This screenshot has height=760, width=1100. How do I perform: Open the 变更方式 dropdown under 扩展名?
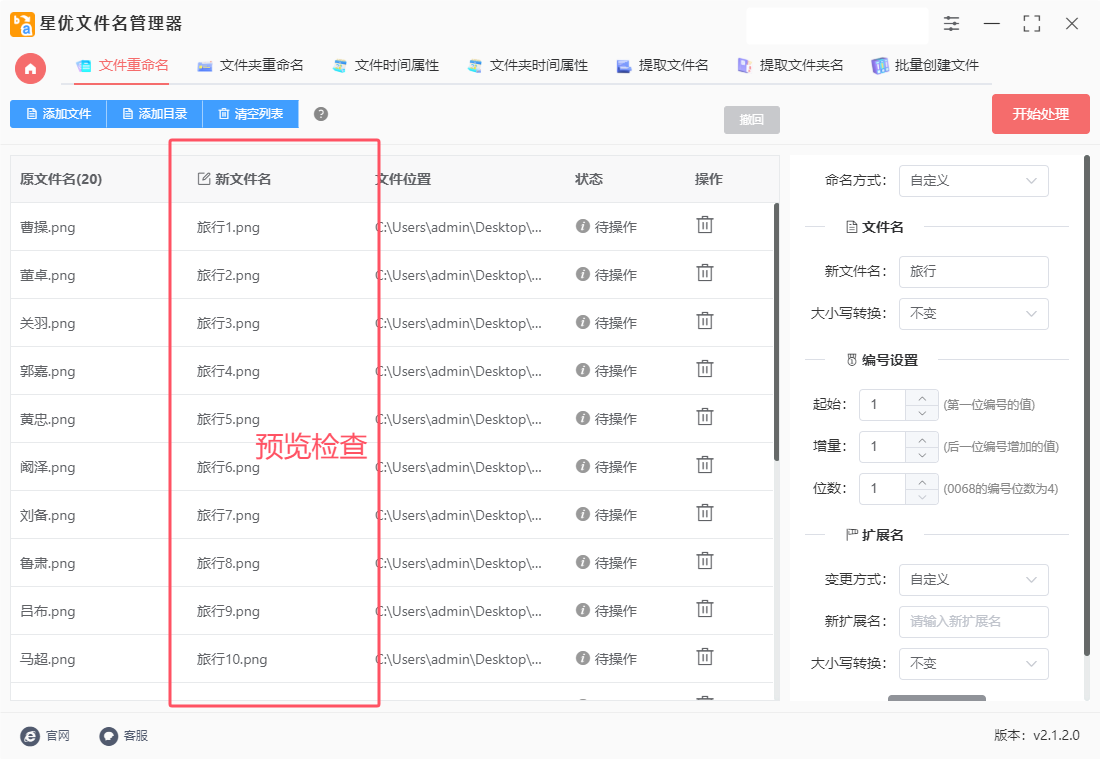(x=974, y=580)
